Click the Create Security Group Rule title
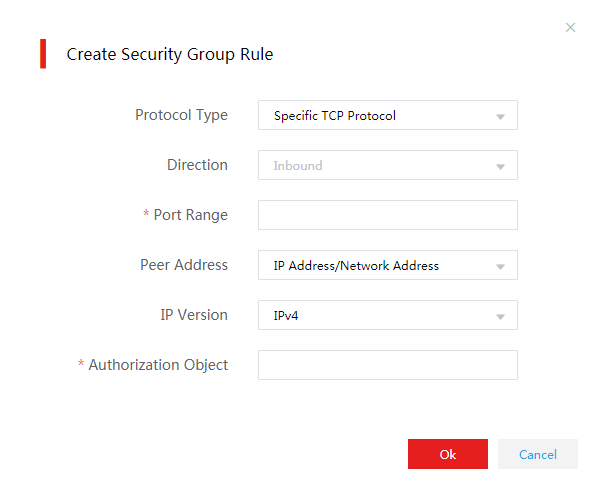597x486 pixels. coord(170,54)
